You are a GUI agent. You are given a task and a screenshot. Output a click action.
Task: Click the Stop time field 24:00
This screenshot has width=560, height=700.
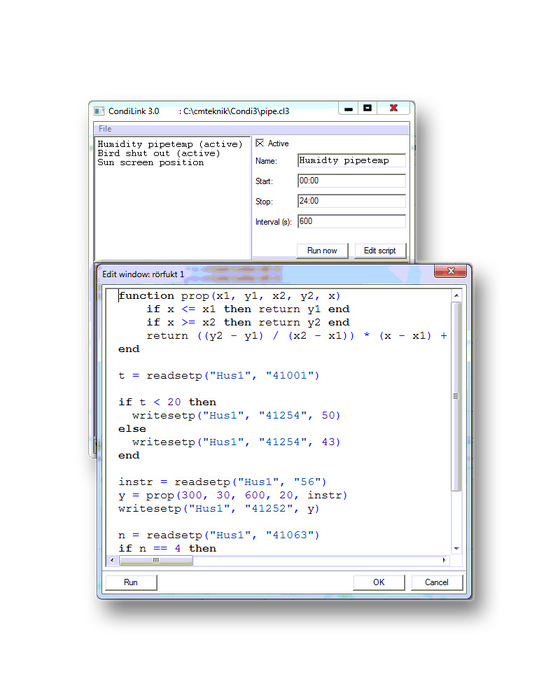pyautogui.click(x=351, y=201)
